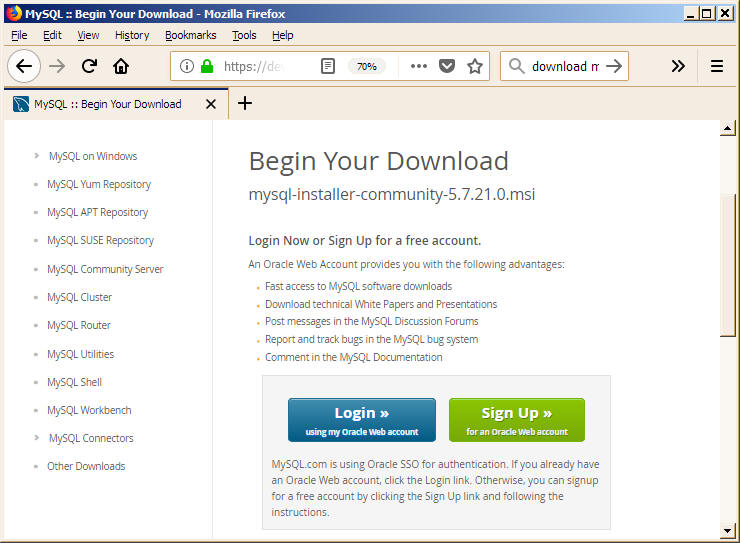Open MySQL Utilities link
The image size is (740, 543).
point(80,354)
